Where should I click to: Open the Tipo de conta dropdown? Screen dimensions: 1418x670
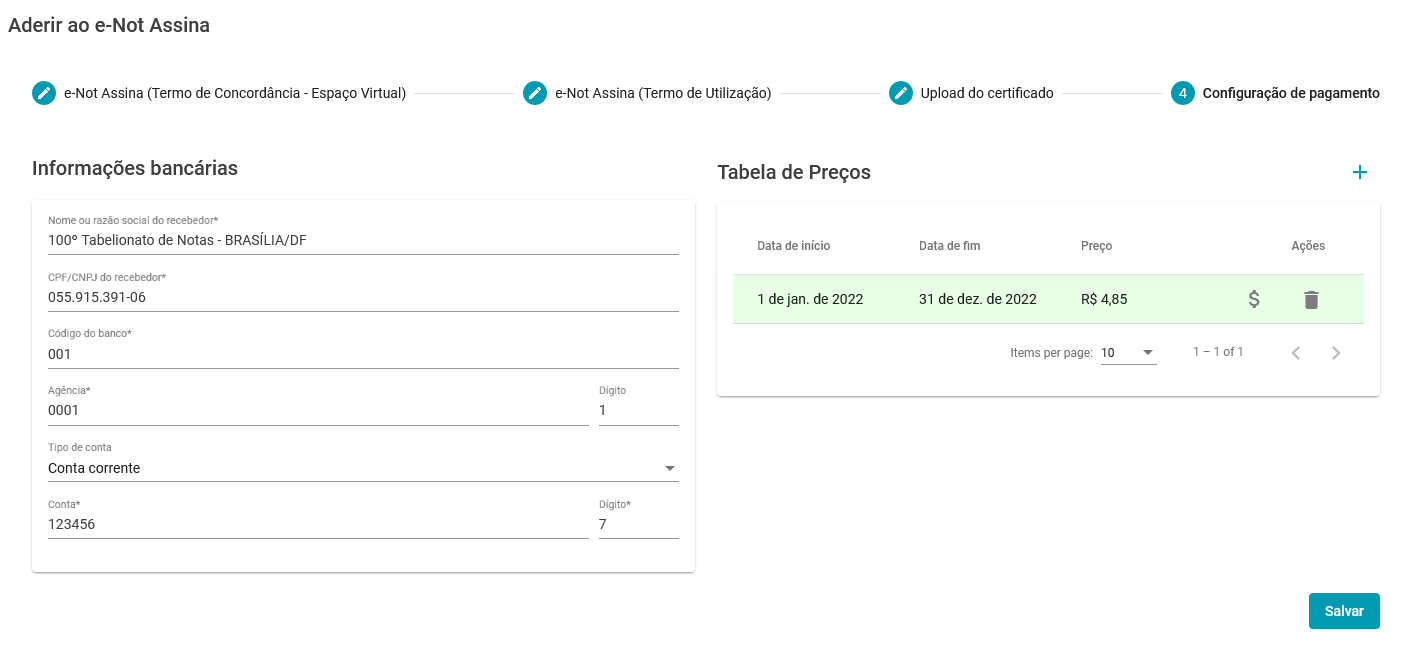[x=363, y=468]
